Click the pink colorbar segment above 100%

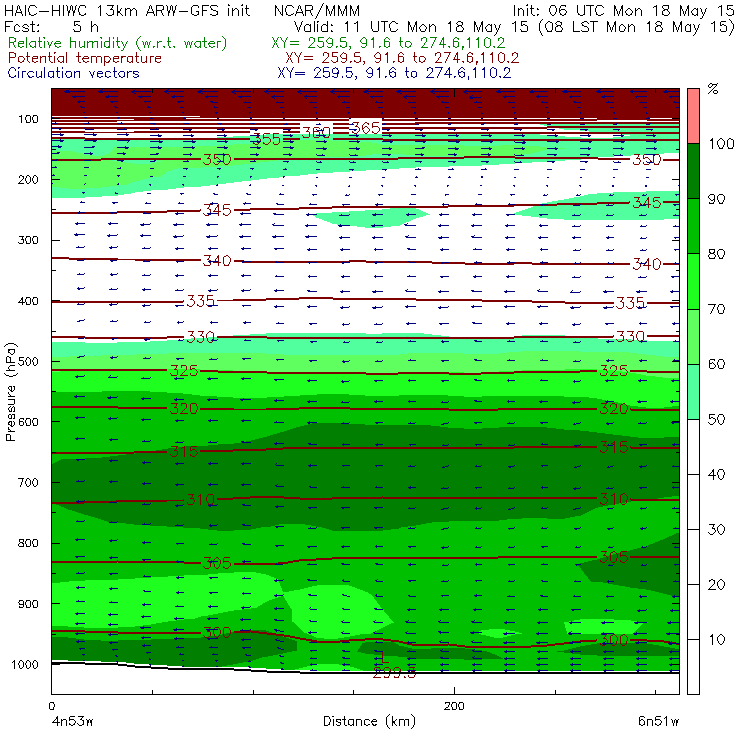pos(693,116)
